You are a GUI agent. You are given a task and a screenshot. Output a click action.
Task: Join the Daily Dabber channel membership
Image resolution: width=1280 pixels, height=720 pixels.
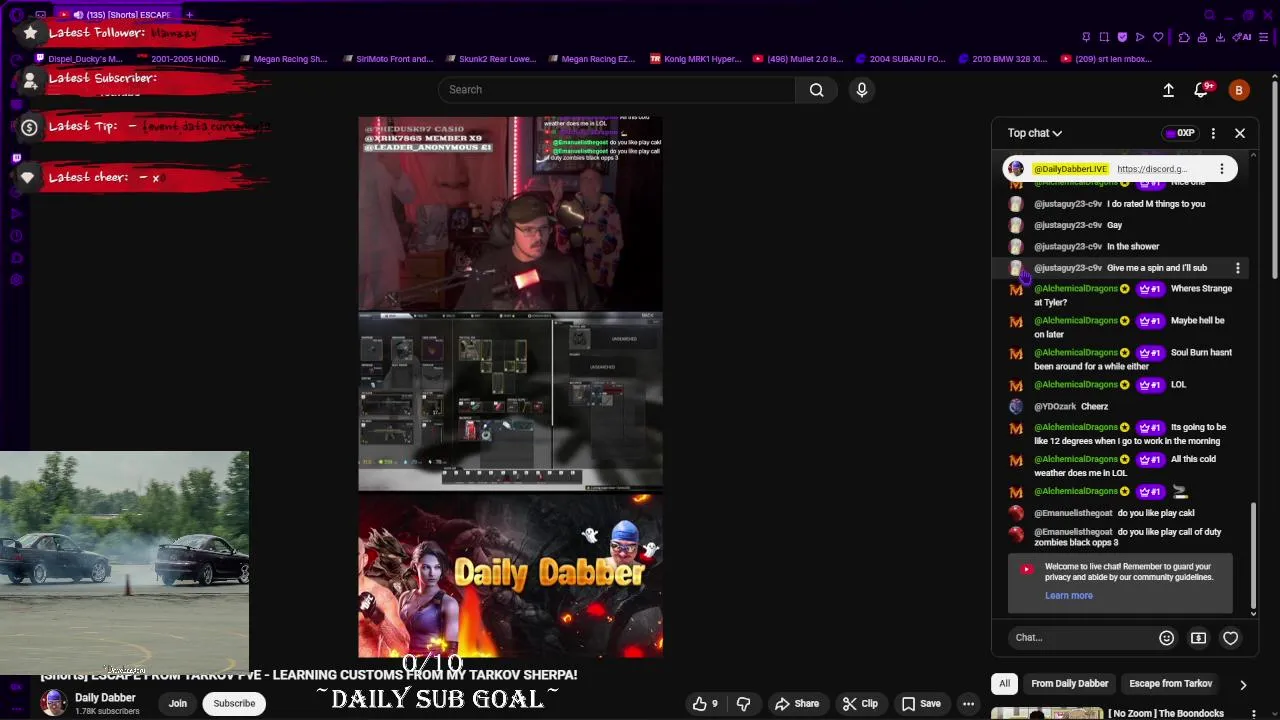pos(177,703)
